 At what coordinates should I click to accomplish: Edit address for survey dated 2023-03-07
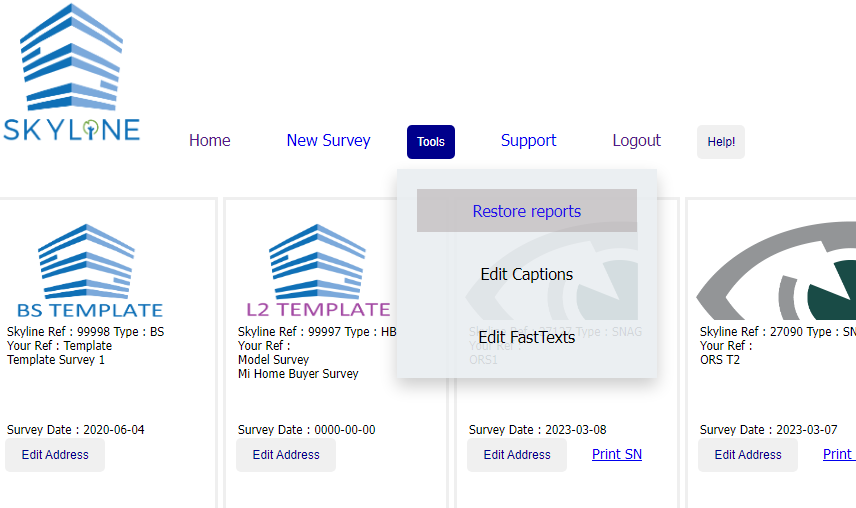748,455
